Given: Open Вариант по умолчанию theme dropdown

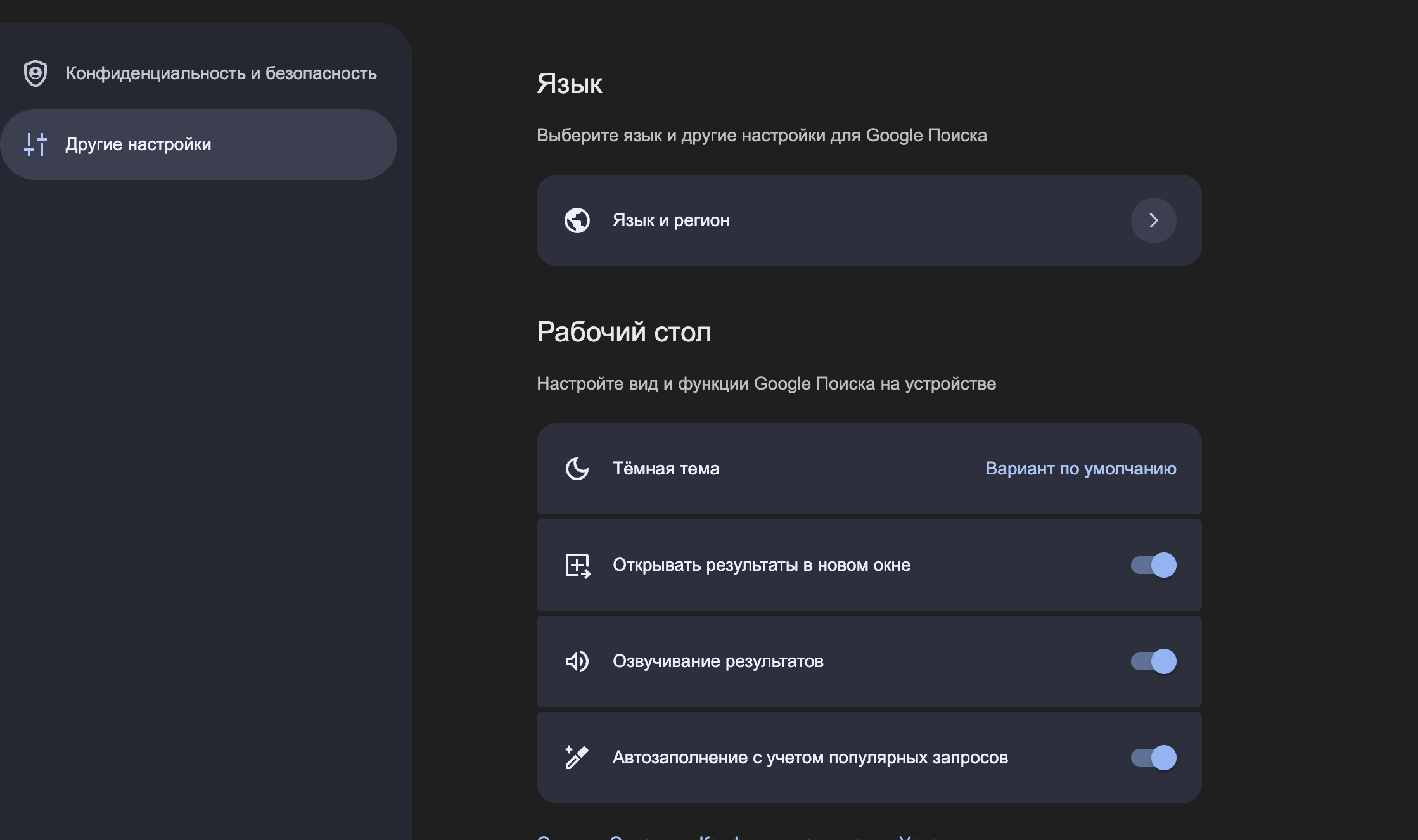Looking at the screenshot, I should pos(1080,469).
